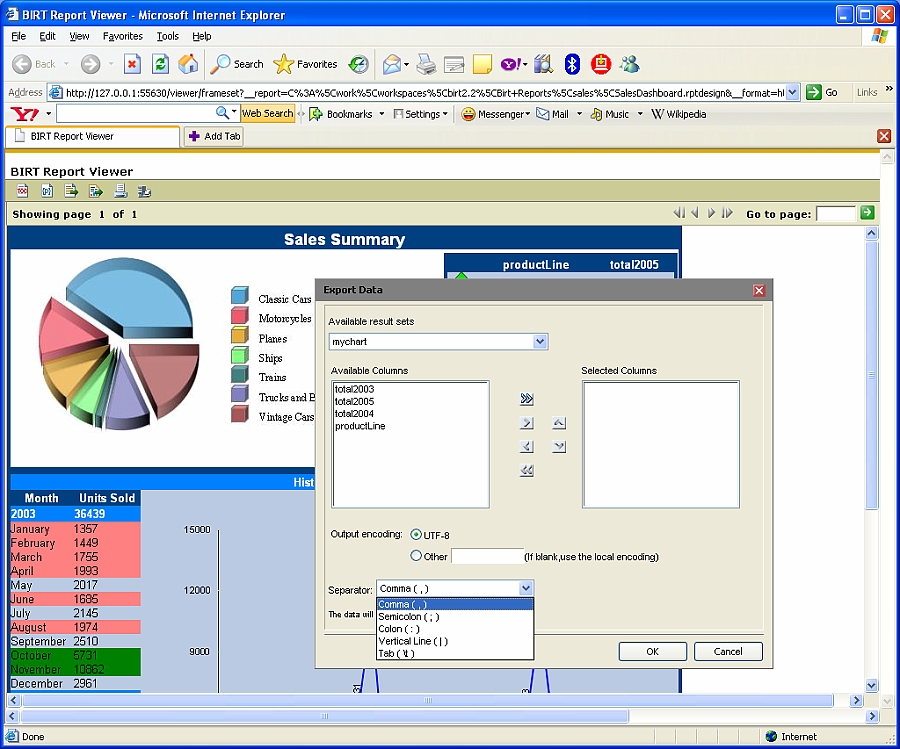
Task: Toggle the report table of contents
Action: (22, 190)
